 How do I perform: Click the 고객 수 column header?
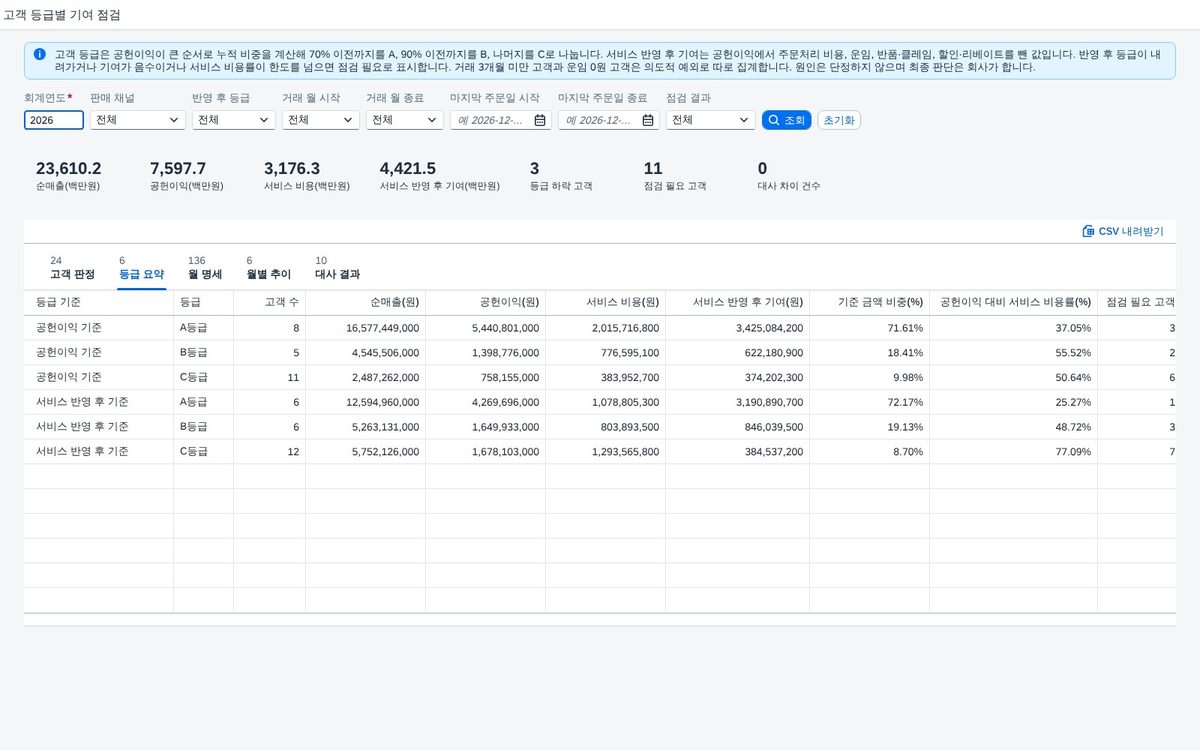269,303
